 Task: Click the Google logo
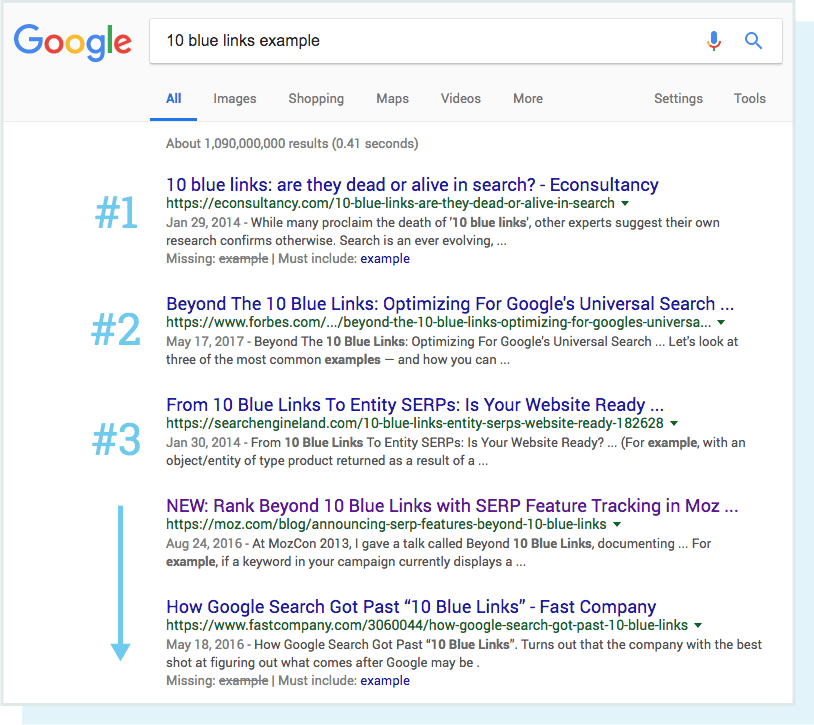click(72, 41)
